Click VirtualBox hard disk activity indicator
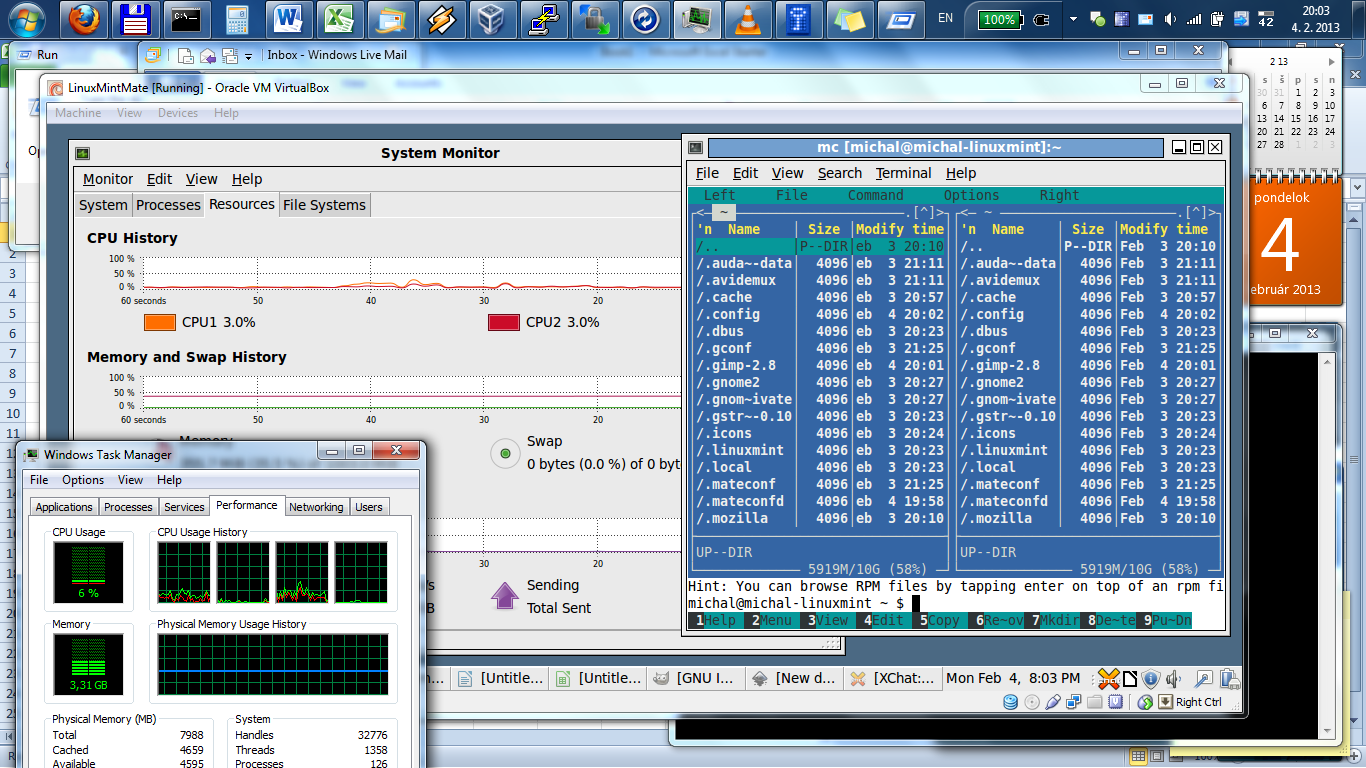Image resolution: width=1366 pixels, height=768 pixels. pyautogui.click(x=1011, y=702)
